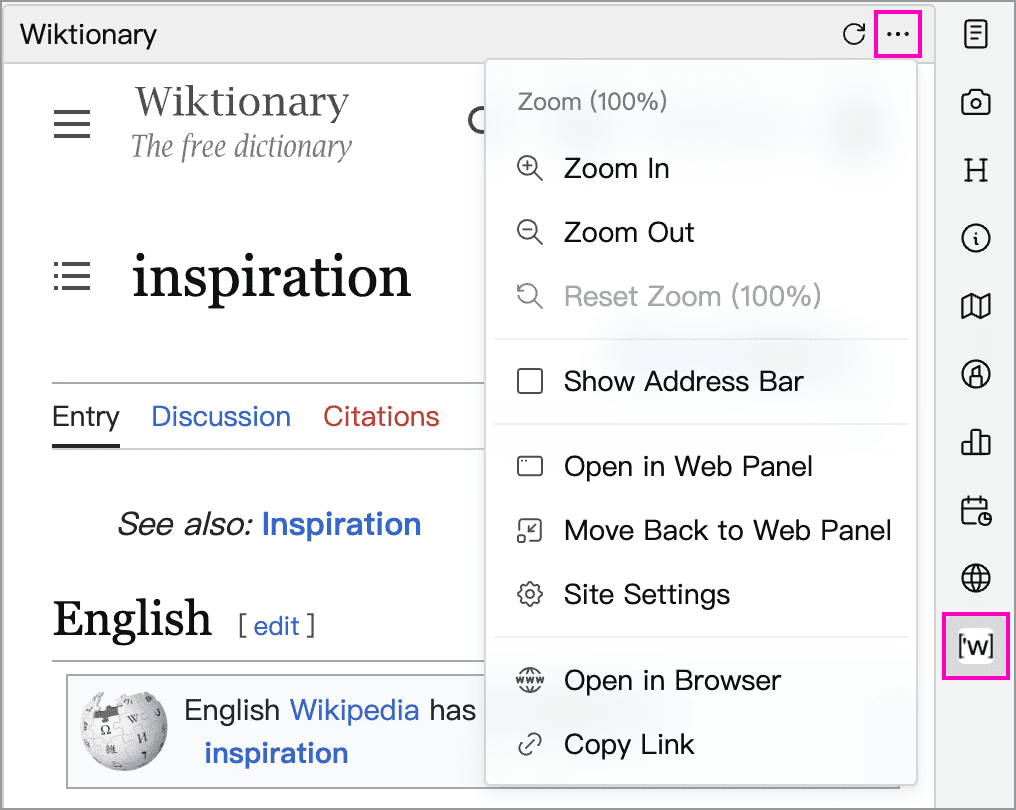Click the Wiktionary panel title text
Viewport: 1016px width, 810px height.
(x=89, y=34)
